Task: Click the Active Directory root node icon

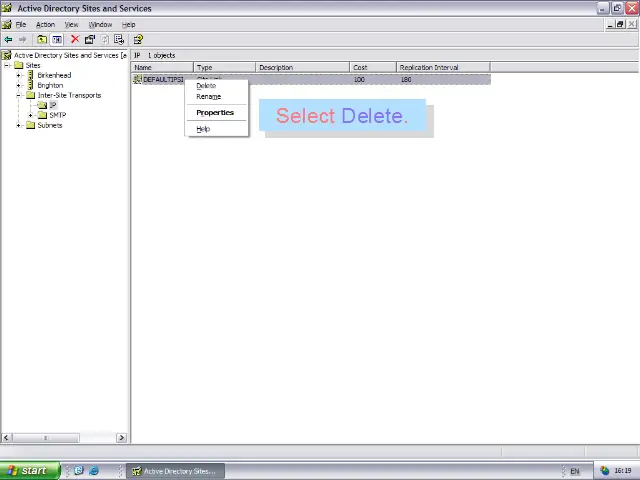Action: pyautogui.click(x=7, y=55)
